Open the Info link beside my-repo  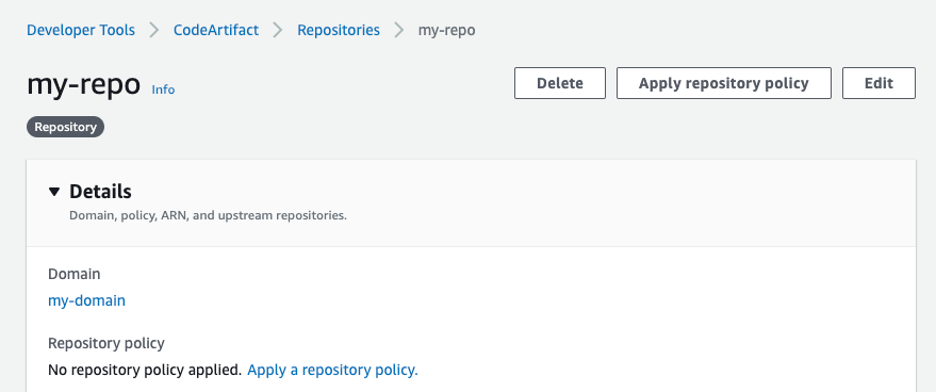click(x=163, y=89)
